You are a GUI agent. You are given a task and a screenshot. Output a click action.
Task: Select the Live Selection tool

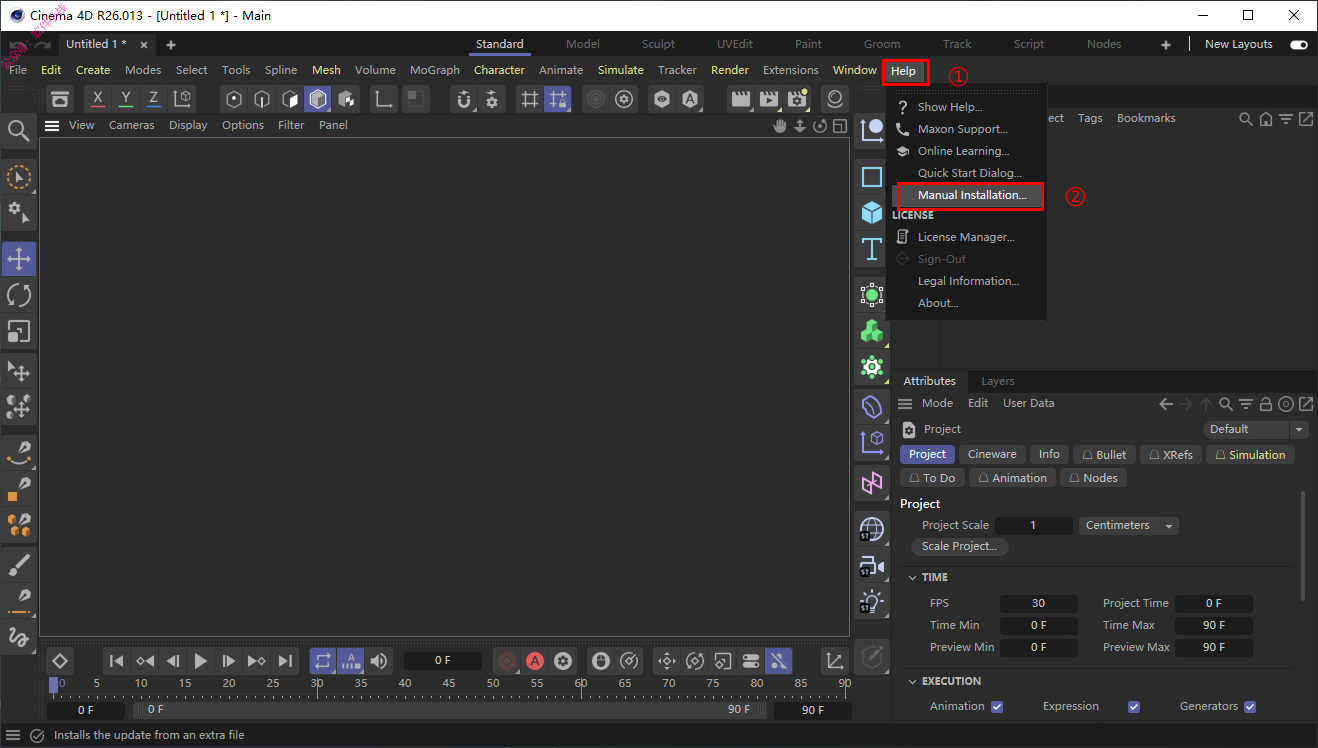[x=19, y=178]
